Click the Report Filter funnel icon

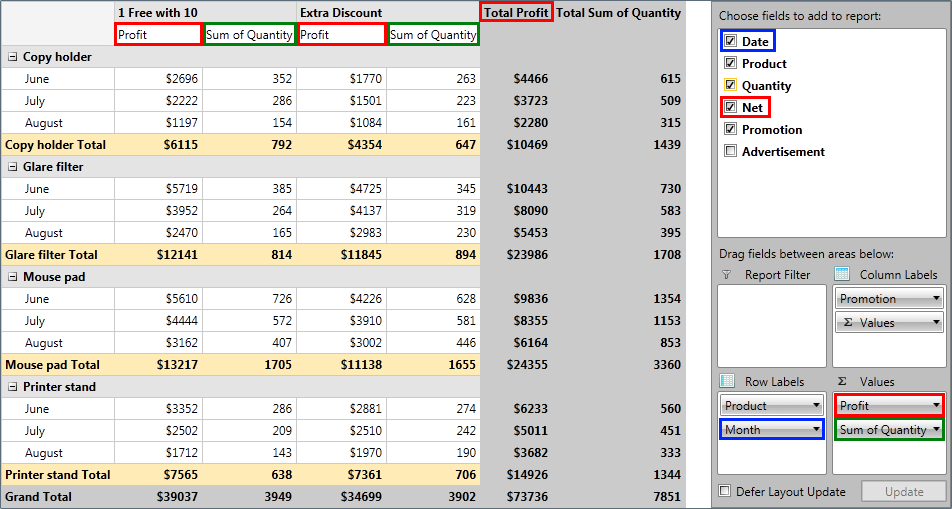point(726,275)
